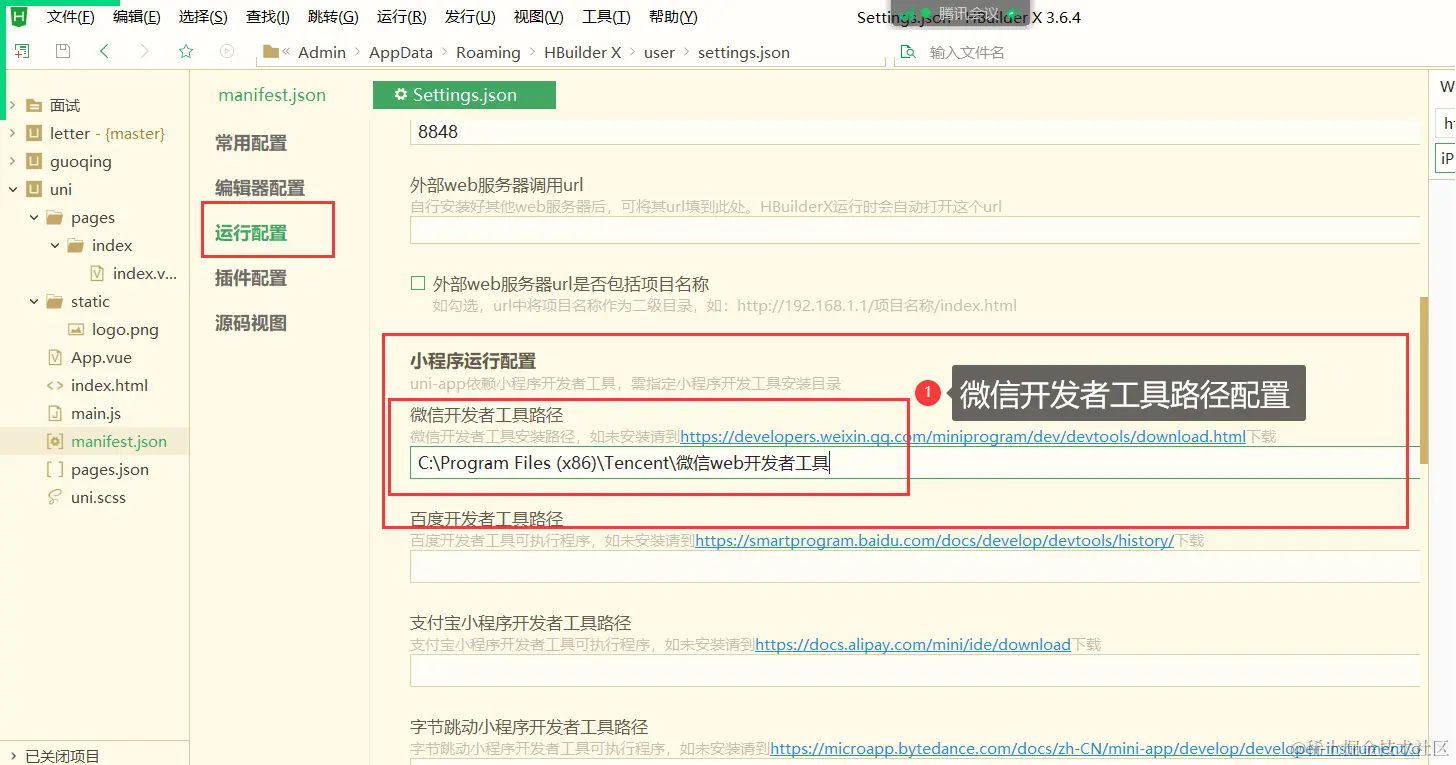This screenshot has height=765, width=1456.
Task: Select 源码视图 settings section
Action: [x=251, y=323]
